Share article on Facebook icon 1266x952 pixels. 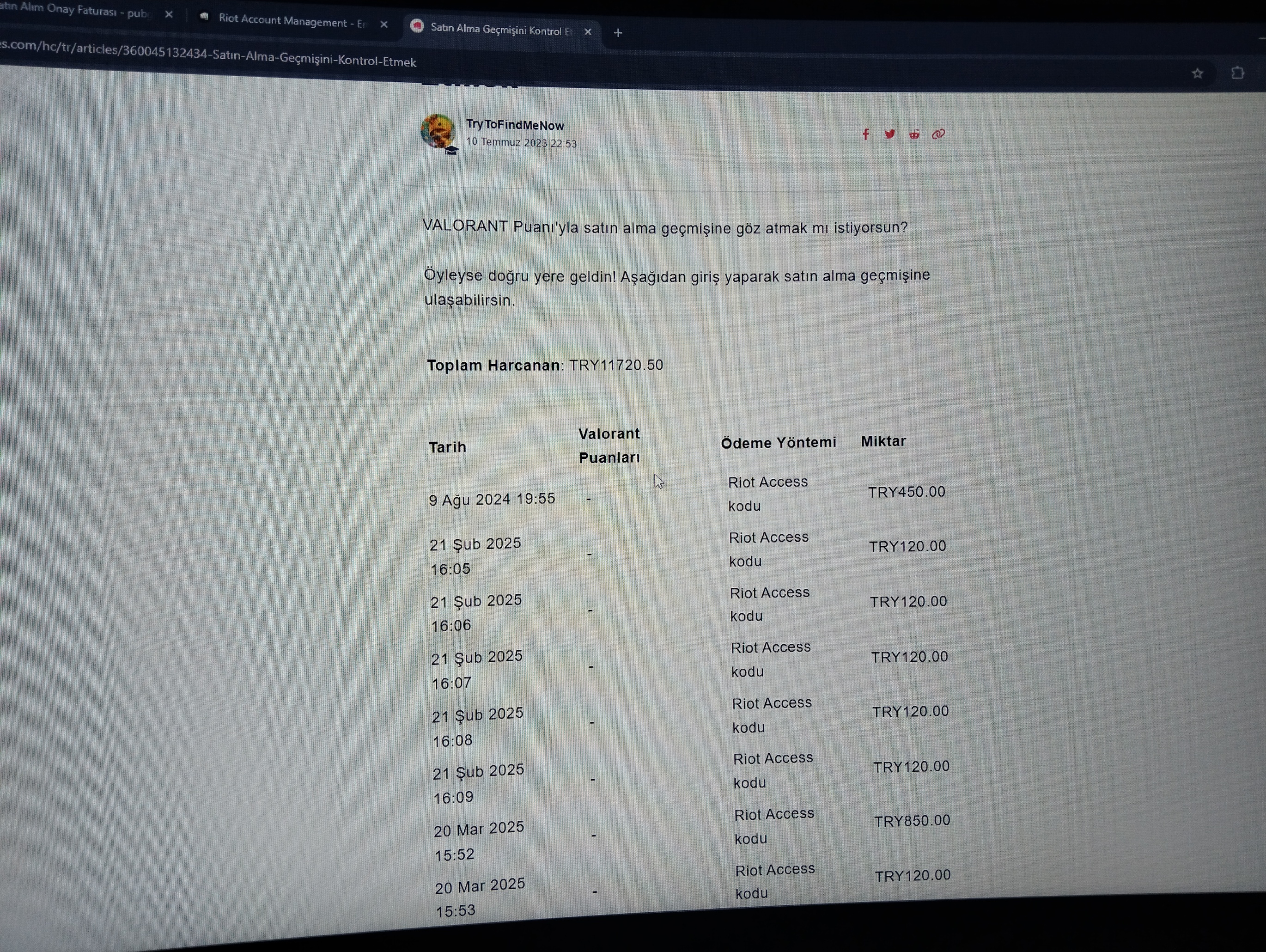click(865, 134)
